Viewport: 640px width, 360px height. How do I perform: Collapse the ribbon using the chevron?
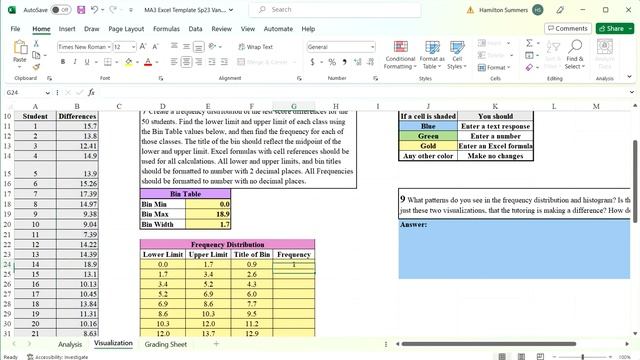(x=629, y=77)
